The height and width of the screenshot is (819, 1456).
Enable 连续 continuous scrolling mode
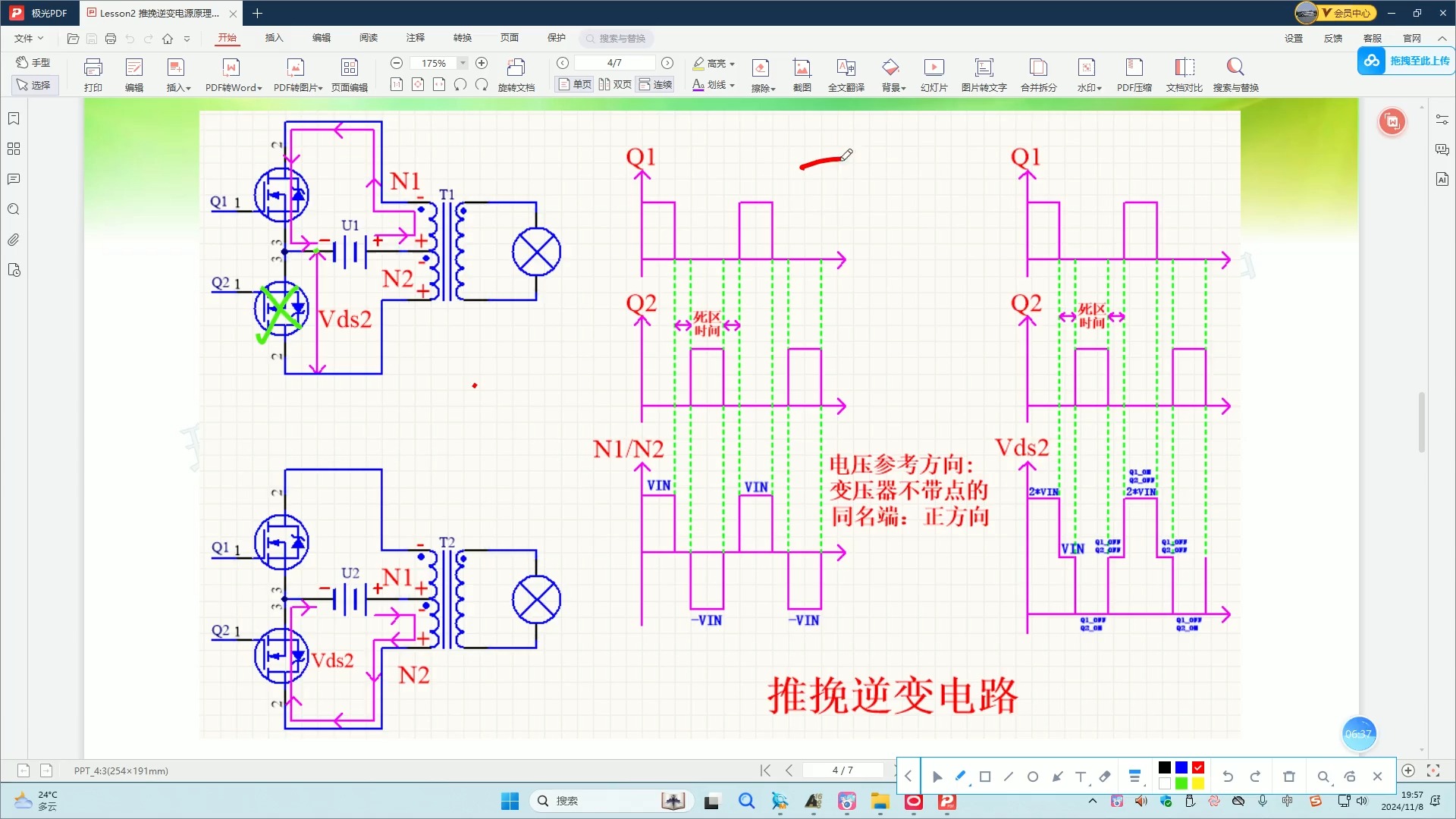[655, 84]
